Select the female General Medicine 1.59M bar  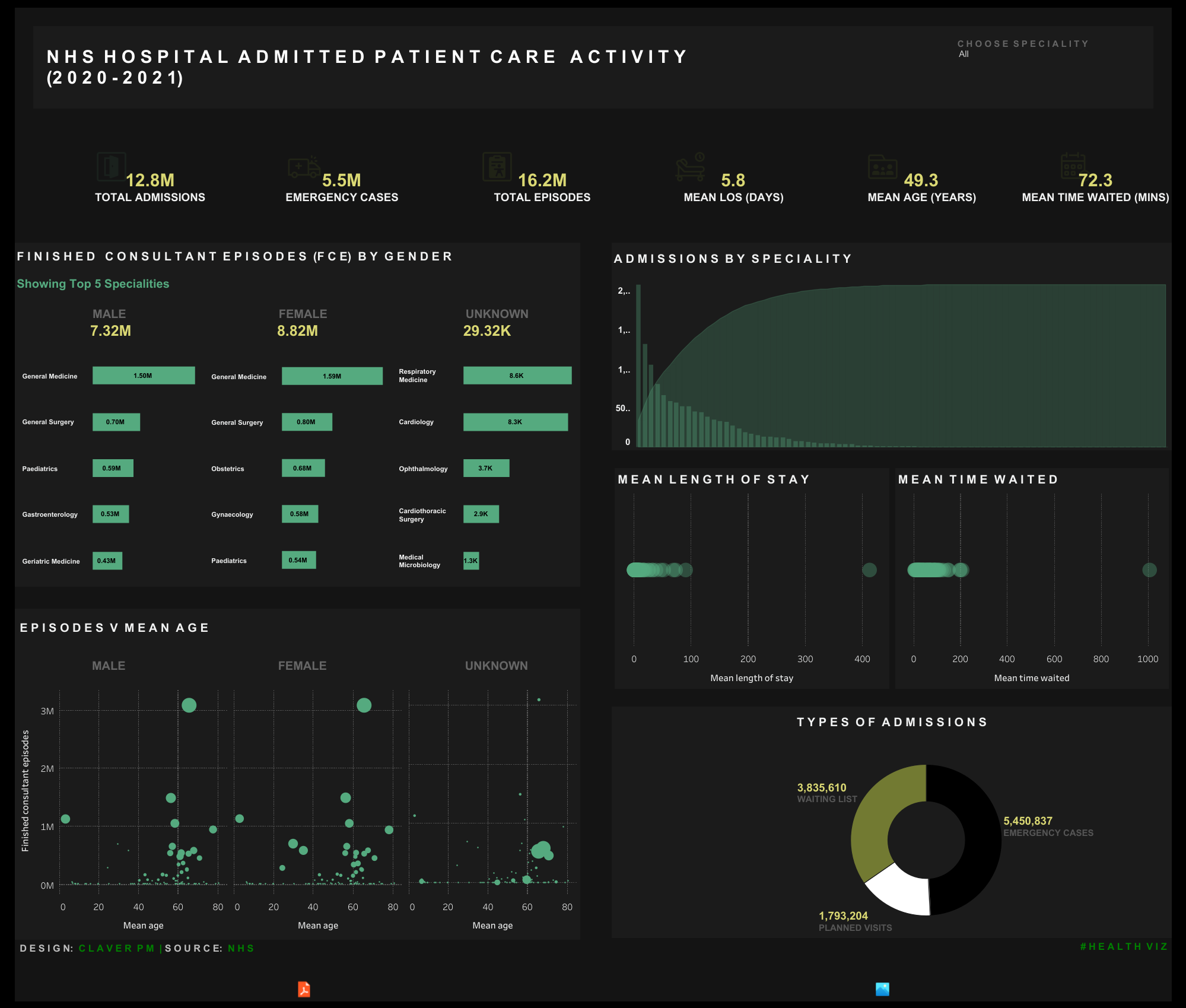coord(332,376)
